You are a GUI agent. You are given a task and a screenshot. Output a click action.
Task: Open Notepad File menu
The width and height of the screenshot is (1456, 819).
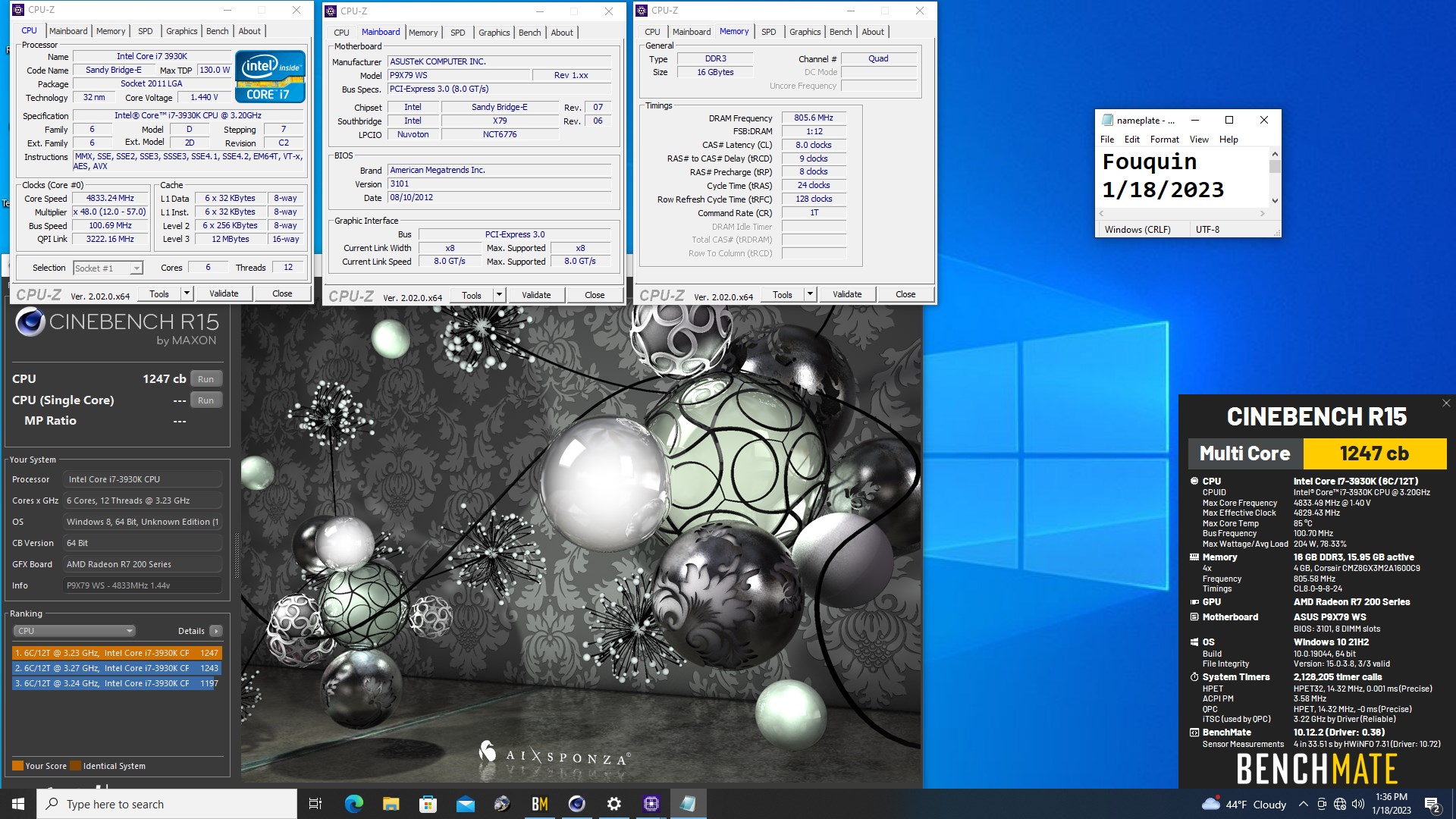tap(1107, 140)
